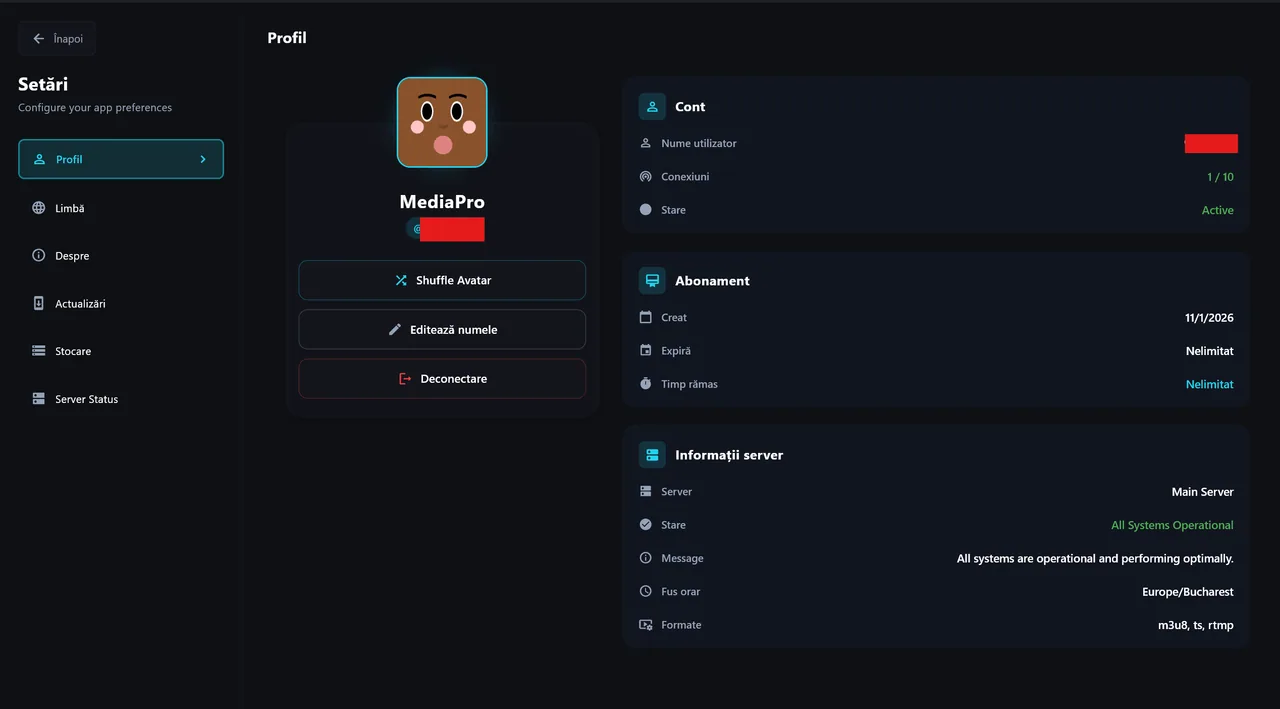Click the Înapoi back arrow icon
The width and height of the screenshot is (1280, 709).
(x=39, y=39)
